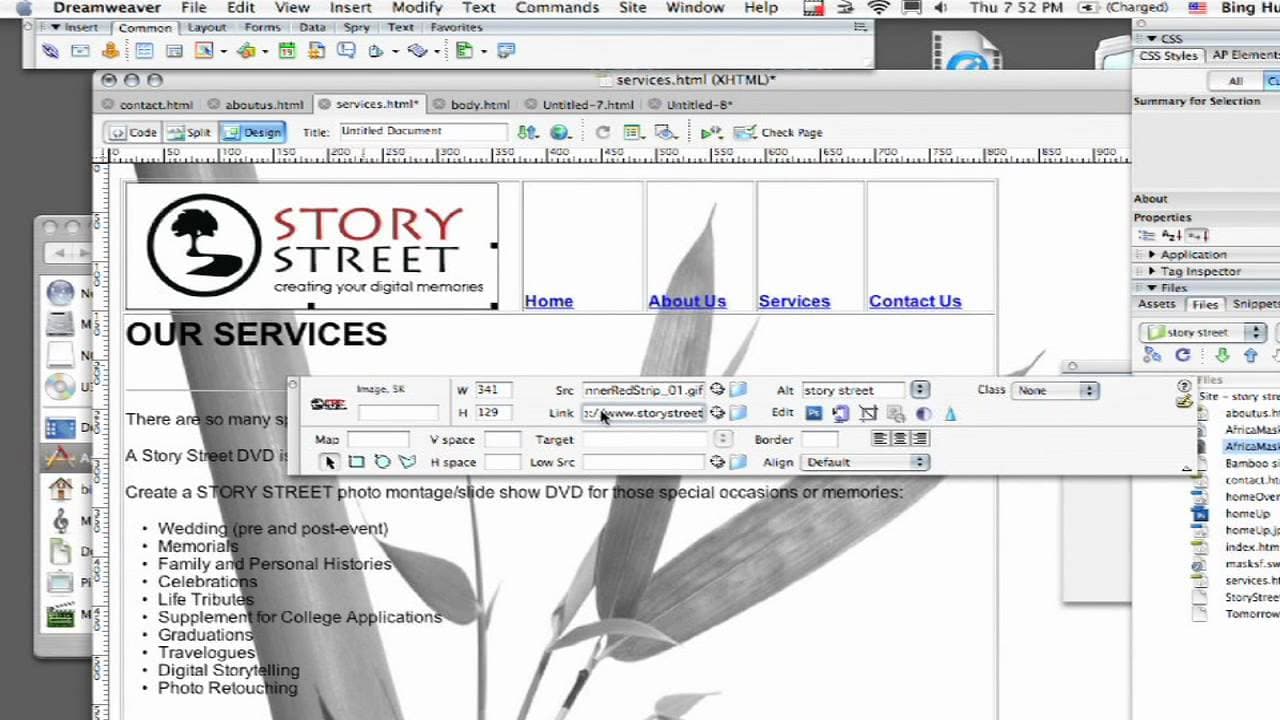
Task: Click the Preview in Browser globe icon
Action: tap(560, 132)
